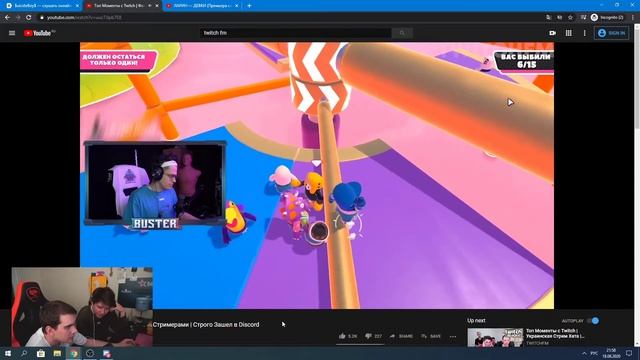Open Chrome's three-dot menu
This screenshot has height=360, width=640.
633,18
